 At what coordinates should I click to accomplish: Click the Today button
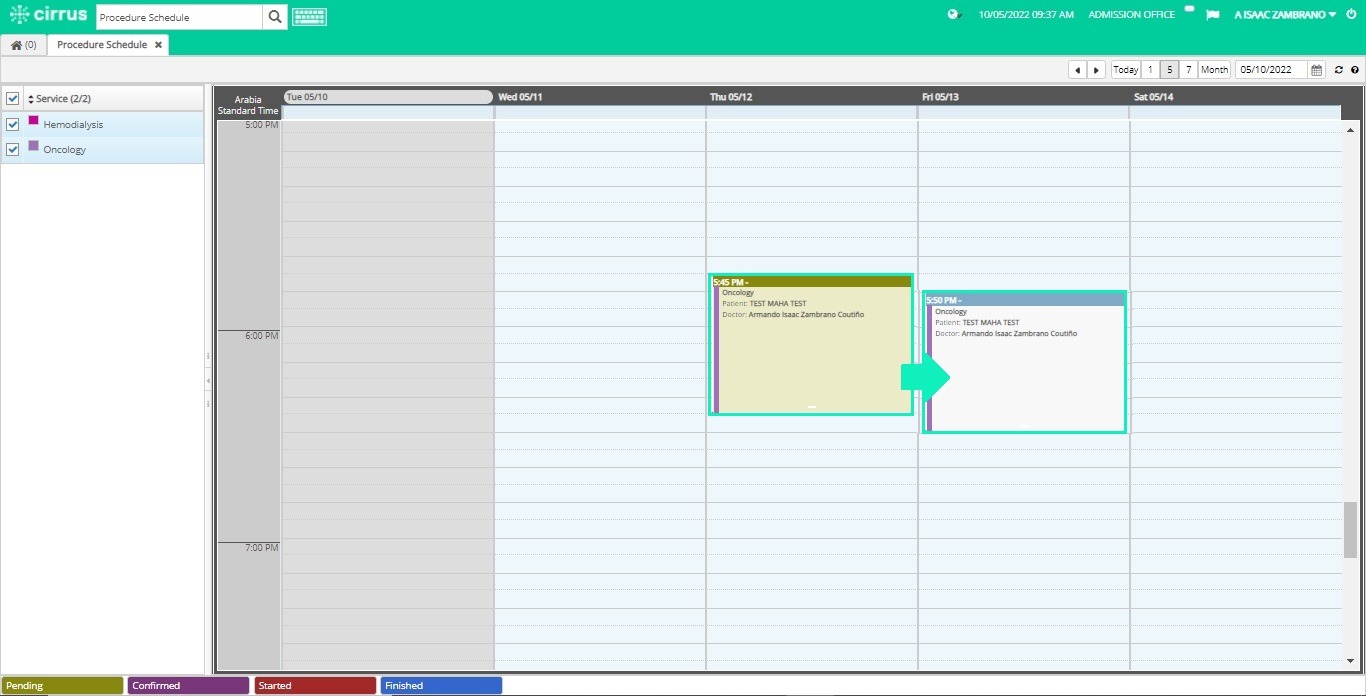click(1126, 70)
